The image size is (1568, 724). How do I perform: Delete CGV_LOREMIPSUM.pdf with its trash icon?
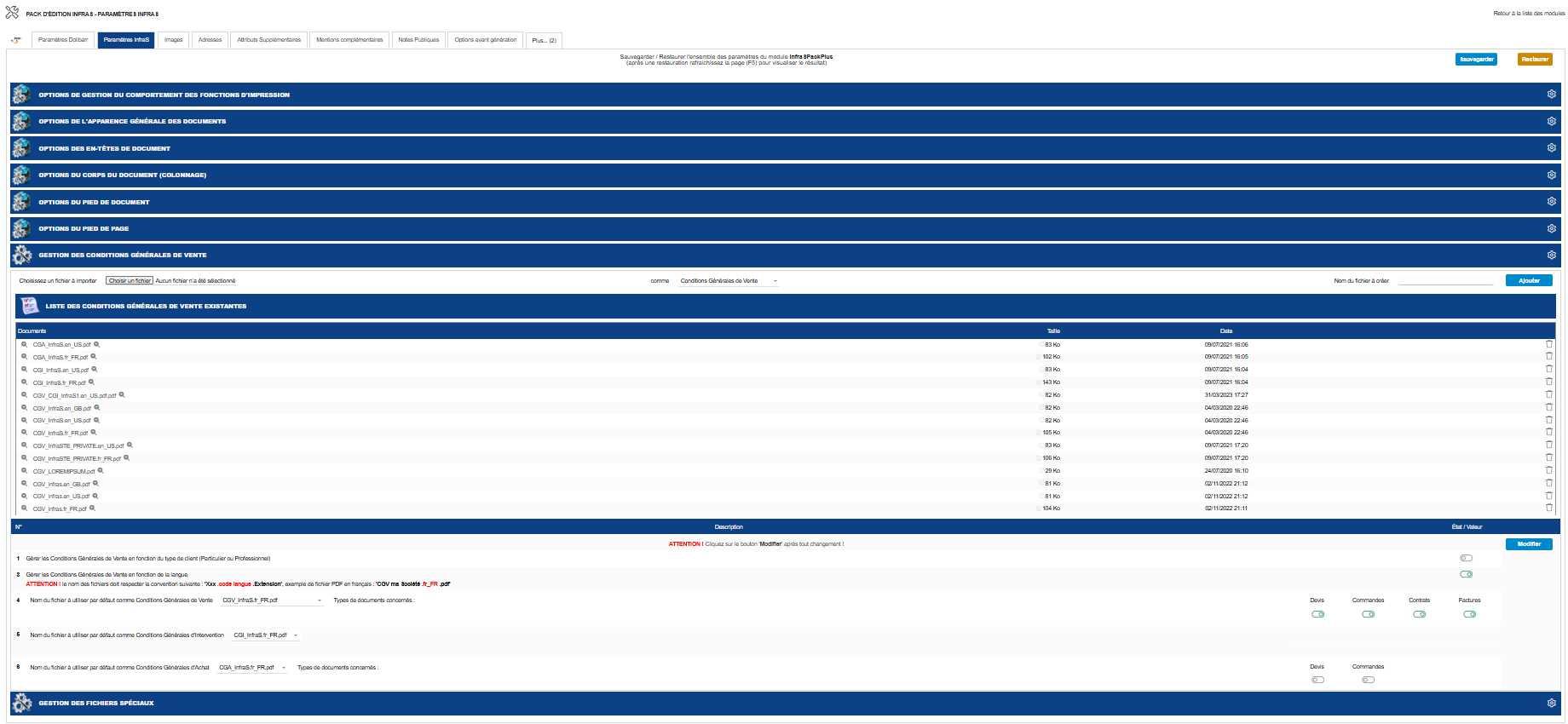[x=1549, y=470]
